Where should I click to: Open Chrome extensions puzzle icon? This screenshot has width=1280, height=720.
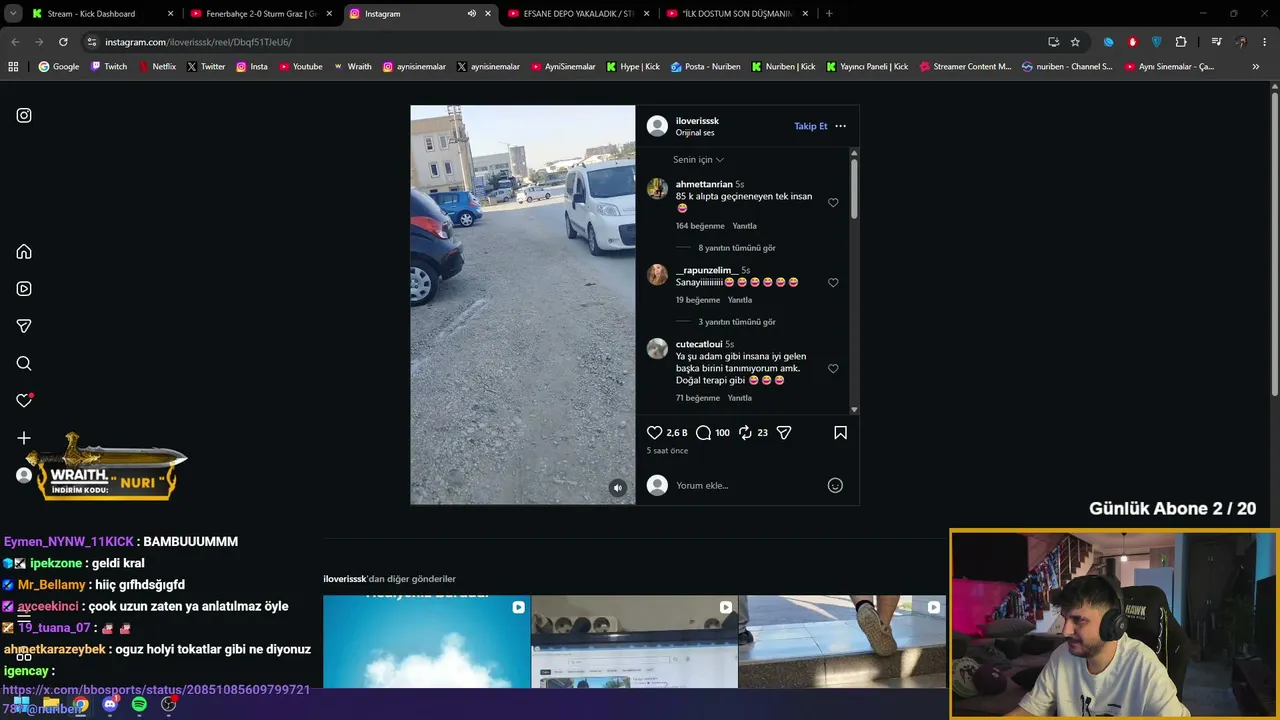[x=1181, y=42]
